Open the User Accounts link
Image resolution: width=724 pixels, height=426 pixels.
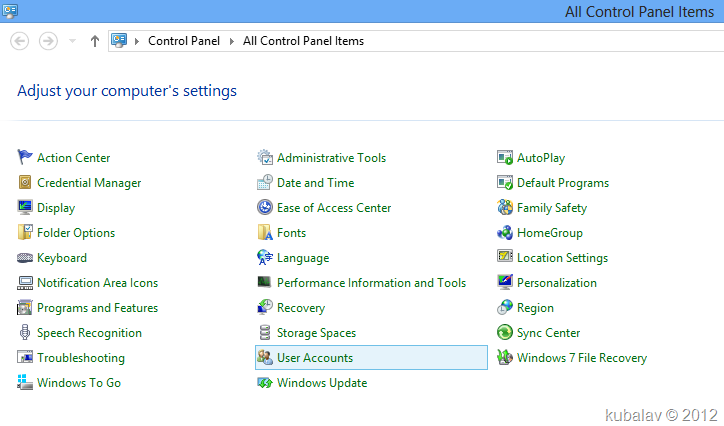[x=315, y=358]
